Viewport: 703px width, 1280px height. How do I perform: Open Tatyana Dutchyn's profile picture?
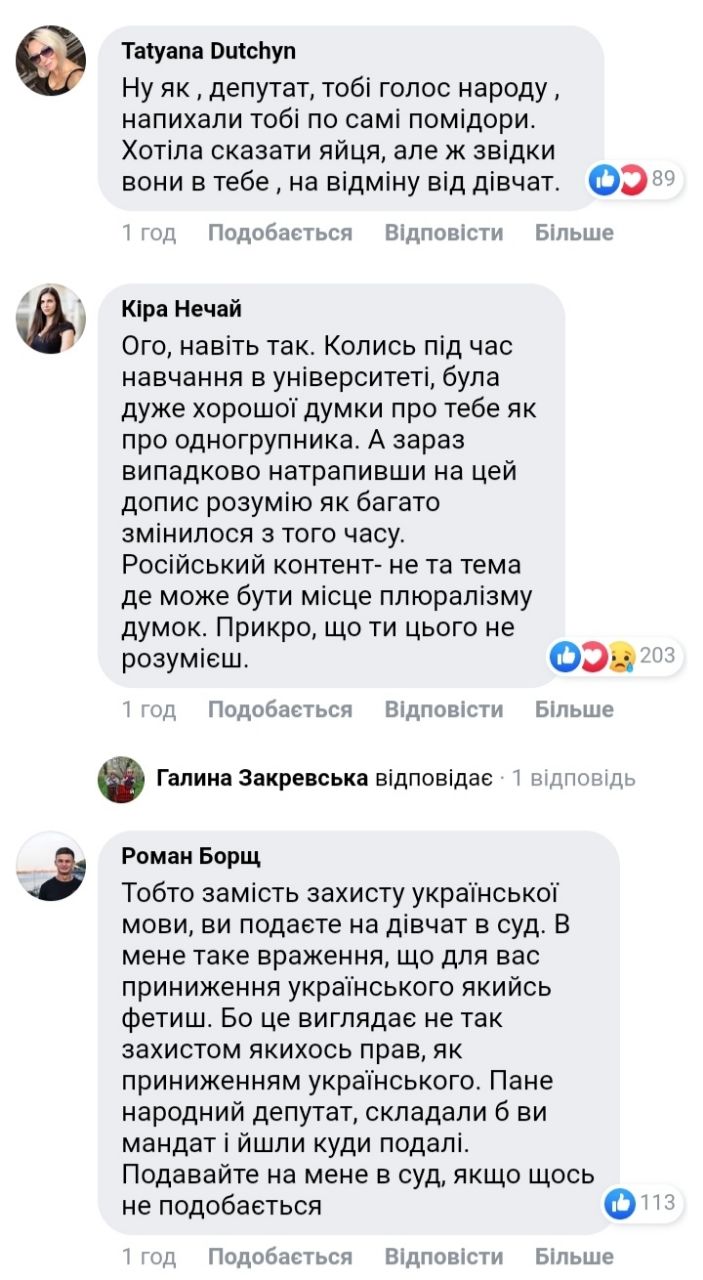(50, 60)
